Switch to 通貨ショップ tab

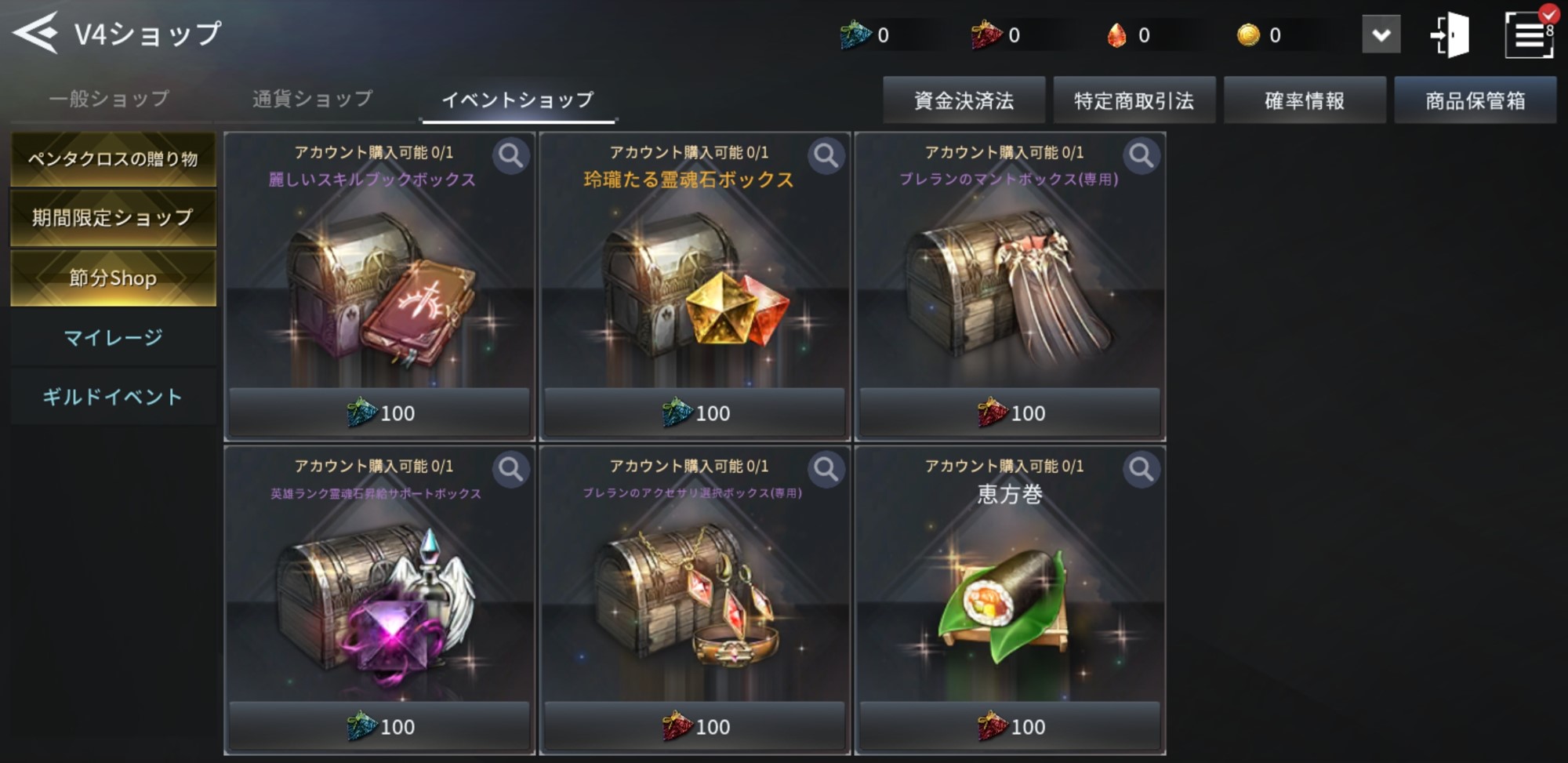[313, 99]
